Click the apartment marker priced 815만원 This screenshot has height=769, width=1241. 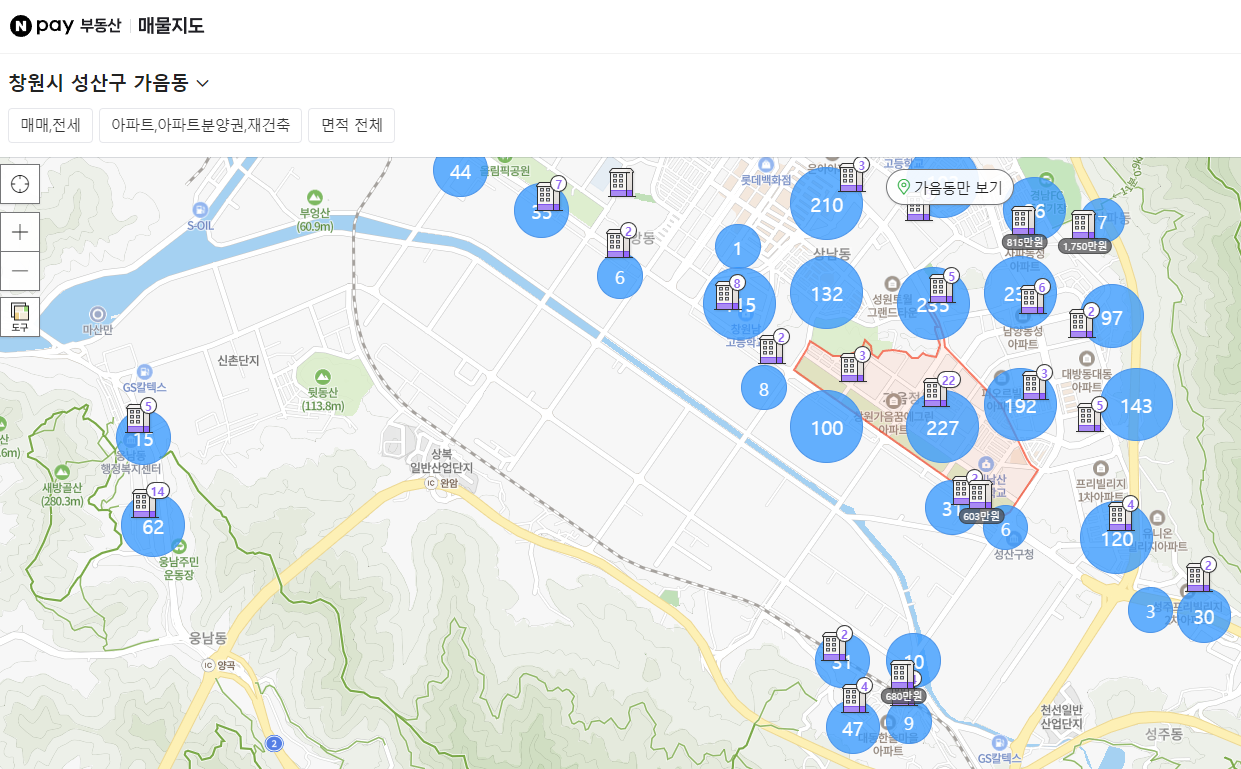pyautogui.click(x=1023, y=226)
